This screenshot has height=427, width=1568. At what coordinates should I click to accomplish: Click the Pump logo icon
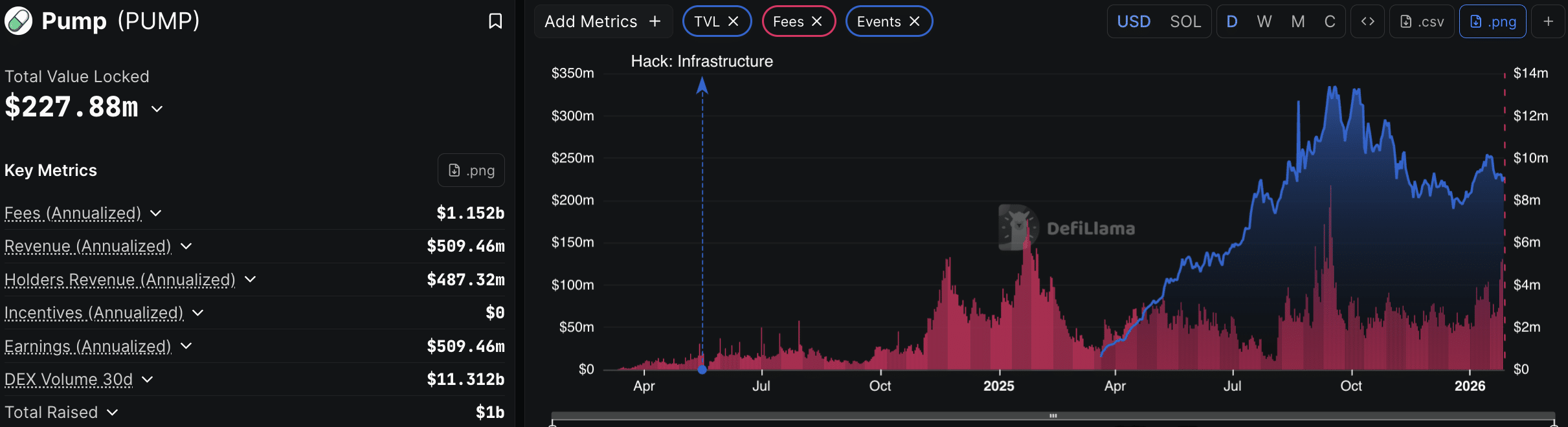18,21
